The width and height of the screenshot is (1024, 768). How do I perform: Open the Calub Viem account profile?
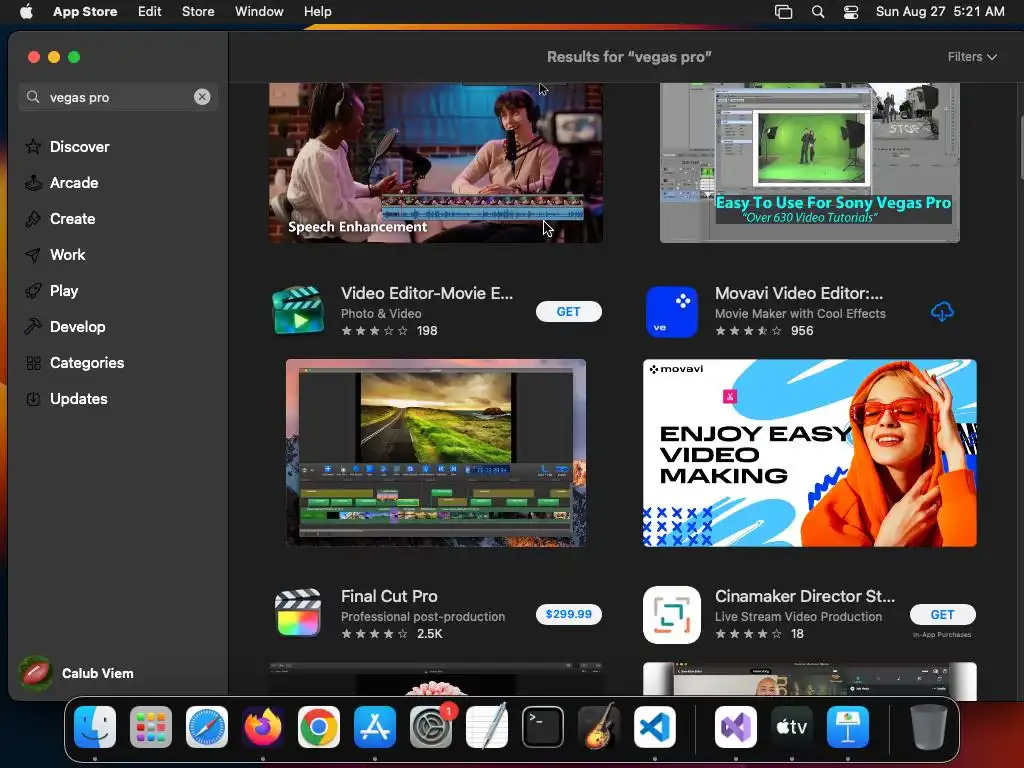click(x=77, y=673)
